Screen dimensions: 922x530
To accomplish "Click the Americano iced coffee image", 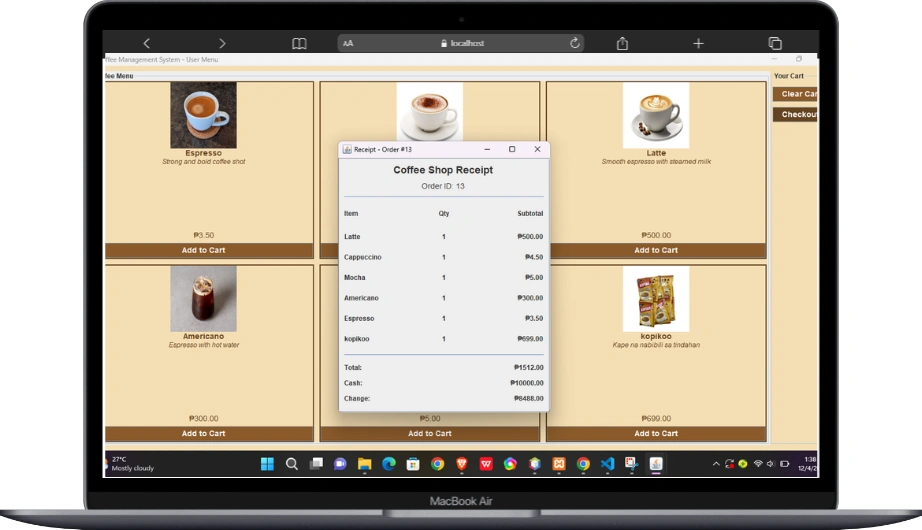I will [x=203, y=299].
